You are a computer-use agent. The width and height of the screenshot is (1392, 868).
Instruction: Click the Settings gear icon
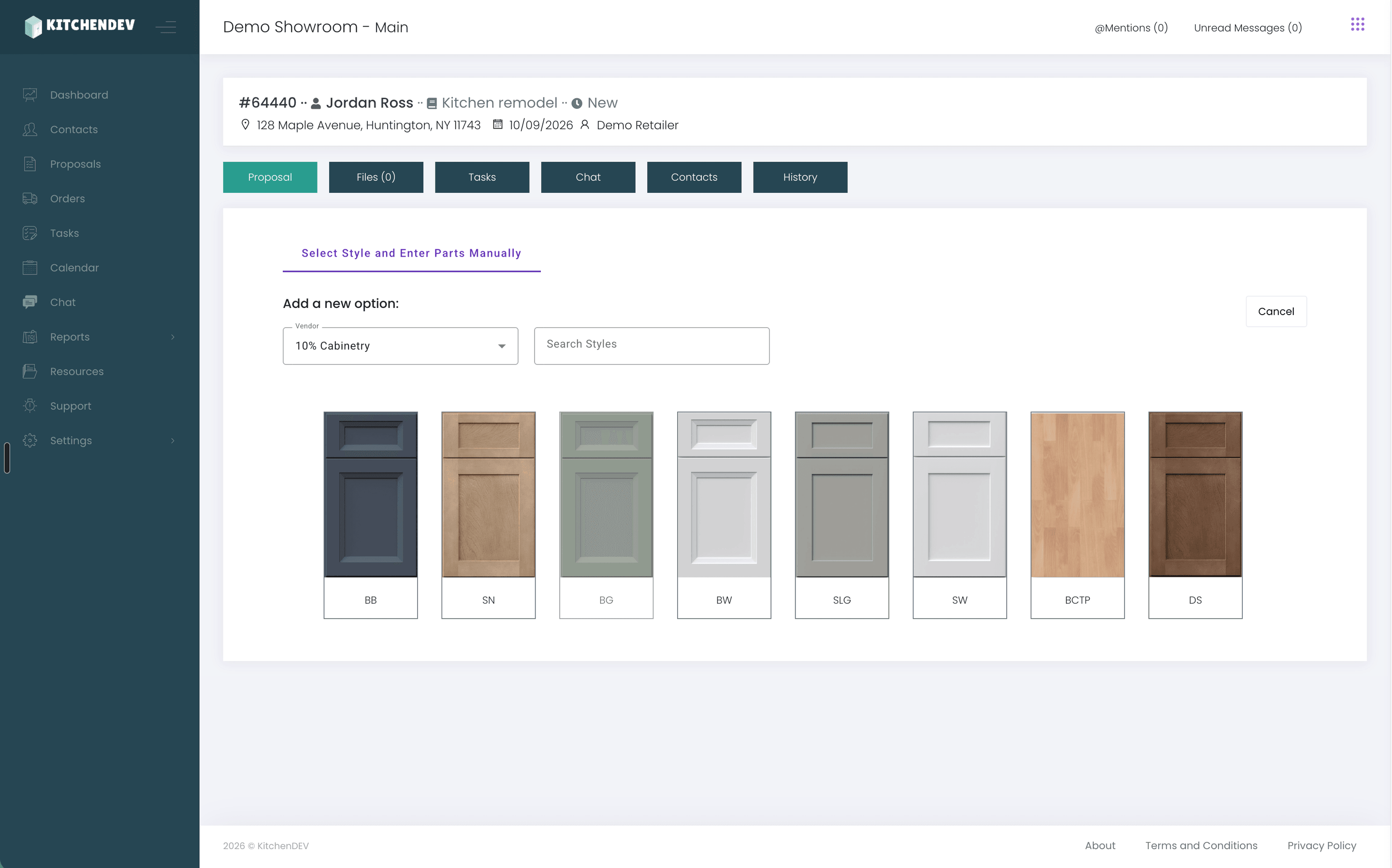tap(30, 440)
